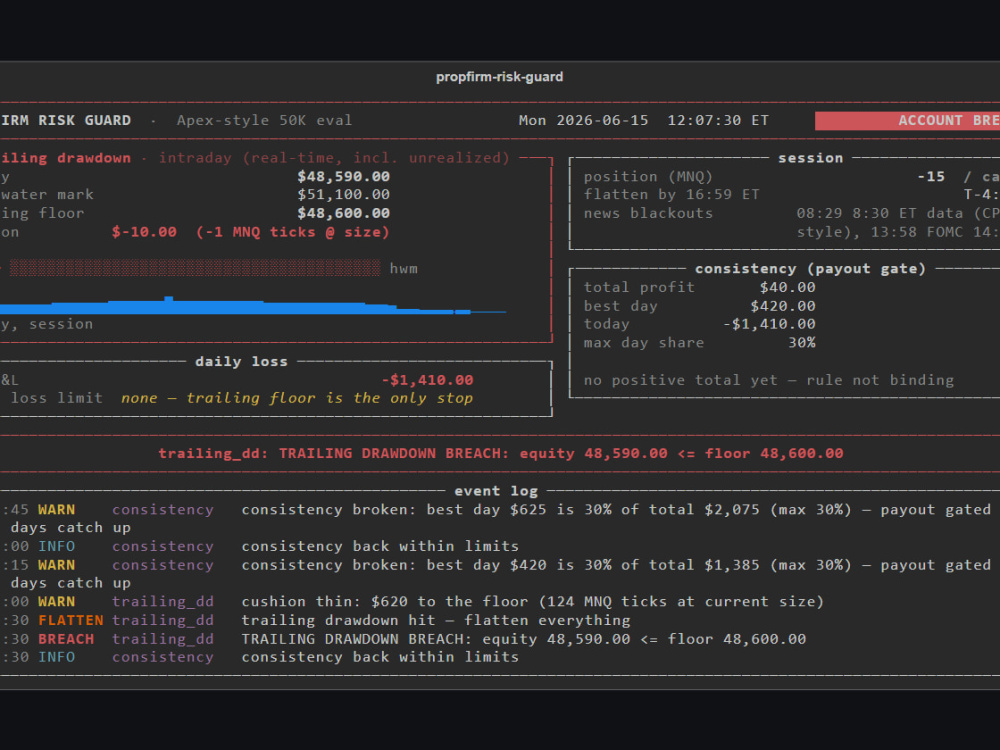Click the blue equity session sparkline
Viewport: 1000px width, 750px height.
pos(253,305)
